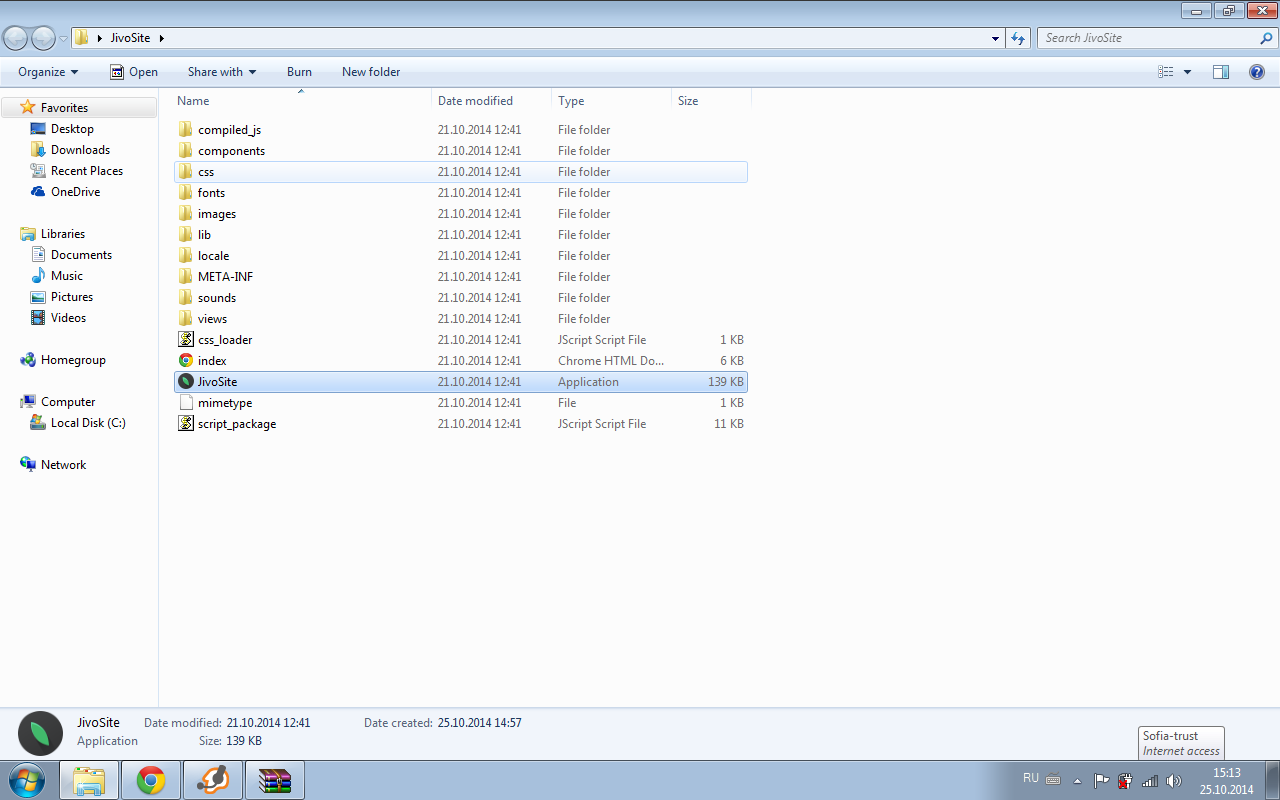Select the views folder name
Screen dimensions: 1280x800
pos(212,319)
